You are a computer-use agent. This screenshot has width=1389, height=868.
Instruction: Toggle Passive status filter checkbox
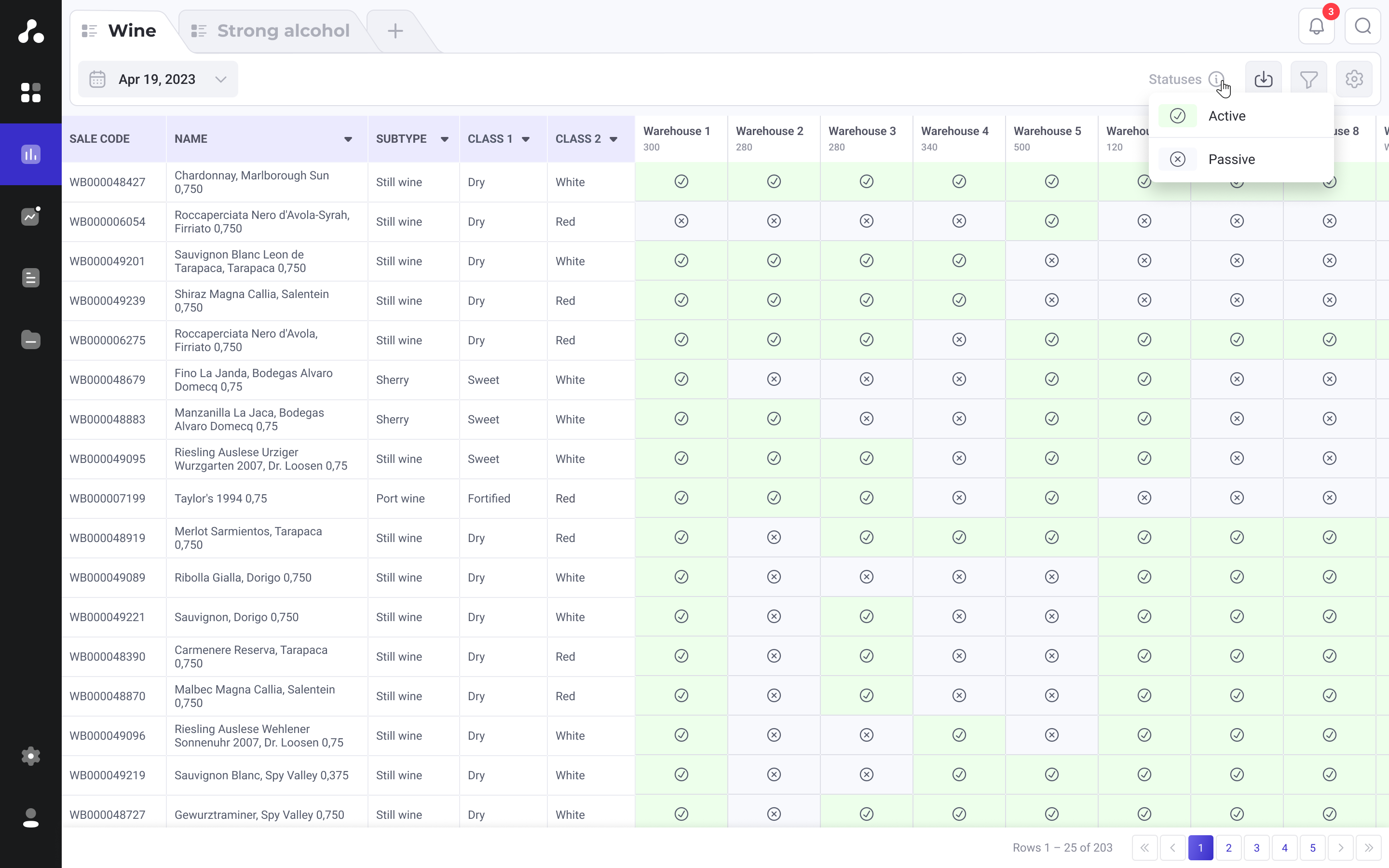coord(1178,159)
